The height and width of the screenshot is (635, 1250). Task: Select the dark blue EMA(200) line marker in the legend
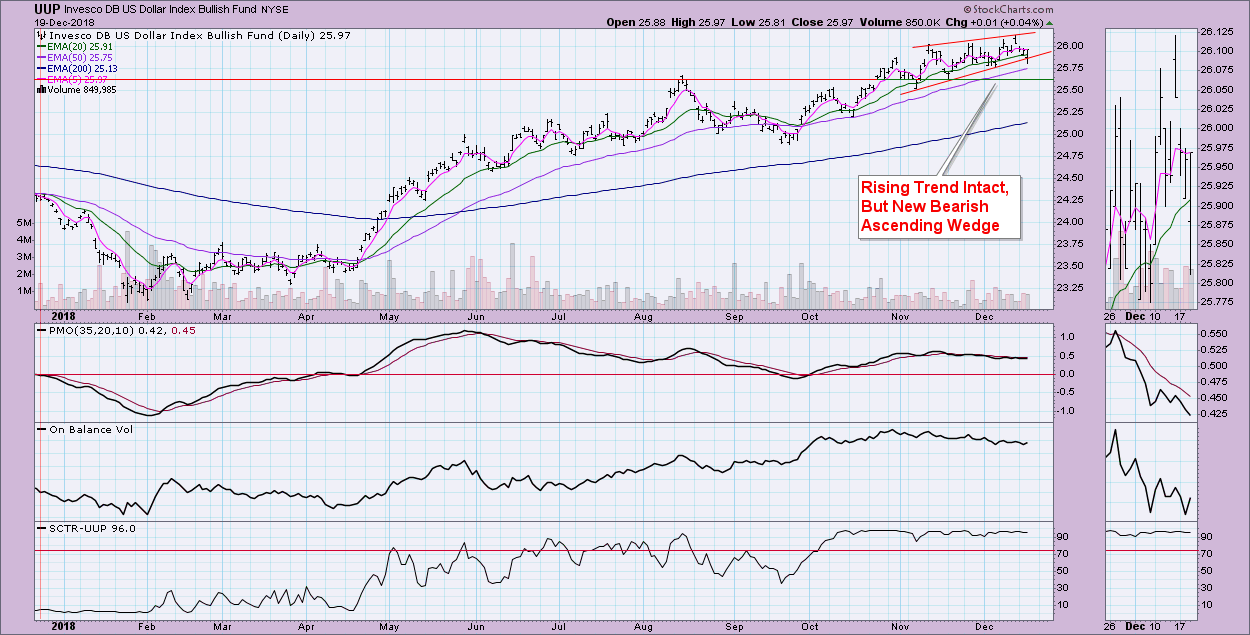(x=41, y=68)
